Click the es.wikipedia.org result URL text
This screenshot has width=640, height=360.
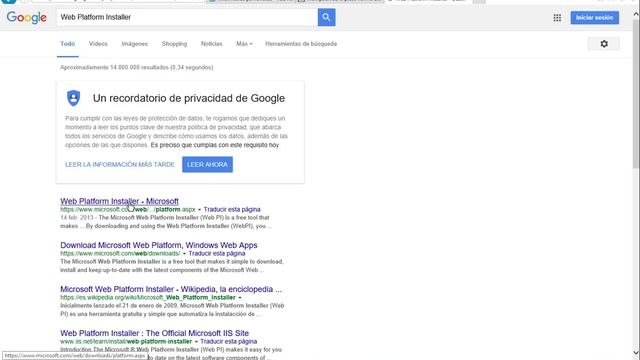(148, 298)
